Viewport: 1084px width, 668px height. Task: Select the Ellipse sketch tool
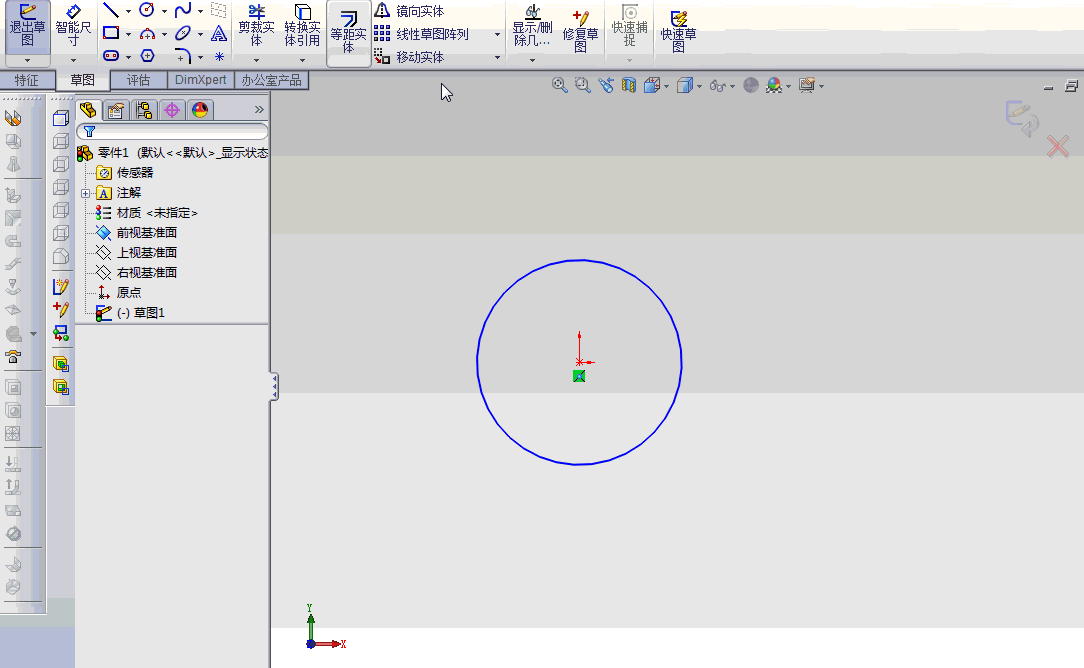[183, 33]
